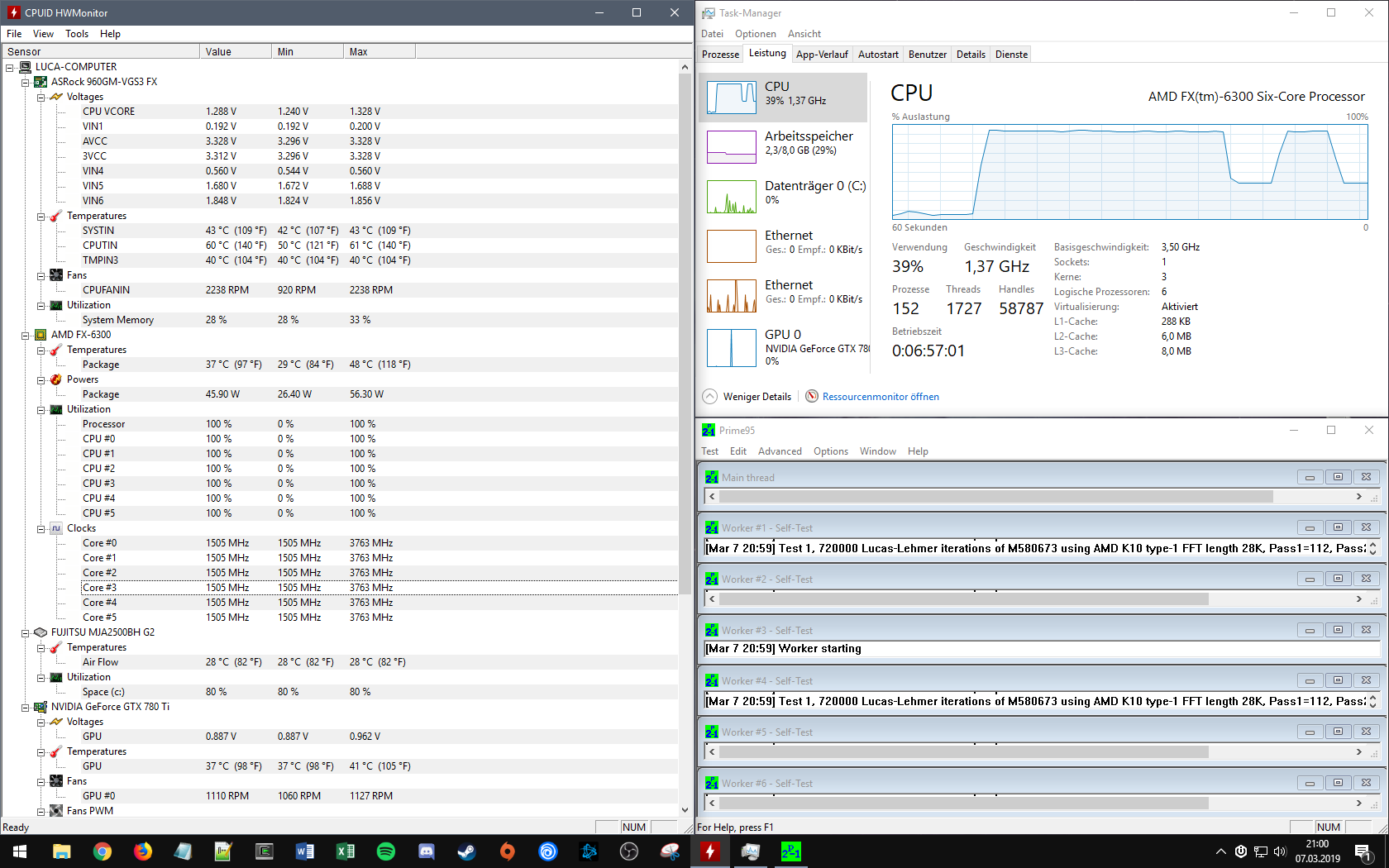Screen dimensions: 1389x868
Task: Switch to HWMonitor via its taskbar icon
Action: pos(709,851)
